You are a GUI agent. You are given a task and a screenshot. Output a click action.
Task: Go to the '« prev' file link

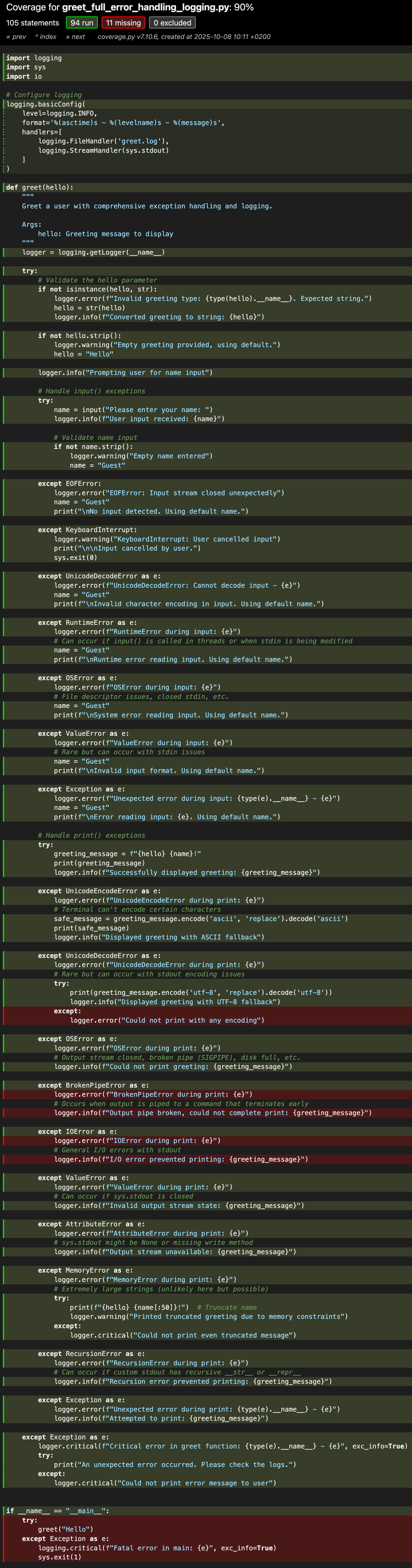(x=16, y=37)
